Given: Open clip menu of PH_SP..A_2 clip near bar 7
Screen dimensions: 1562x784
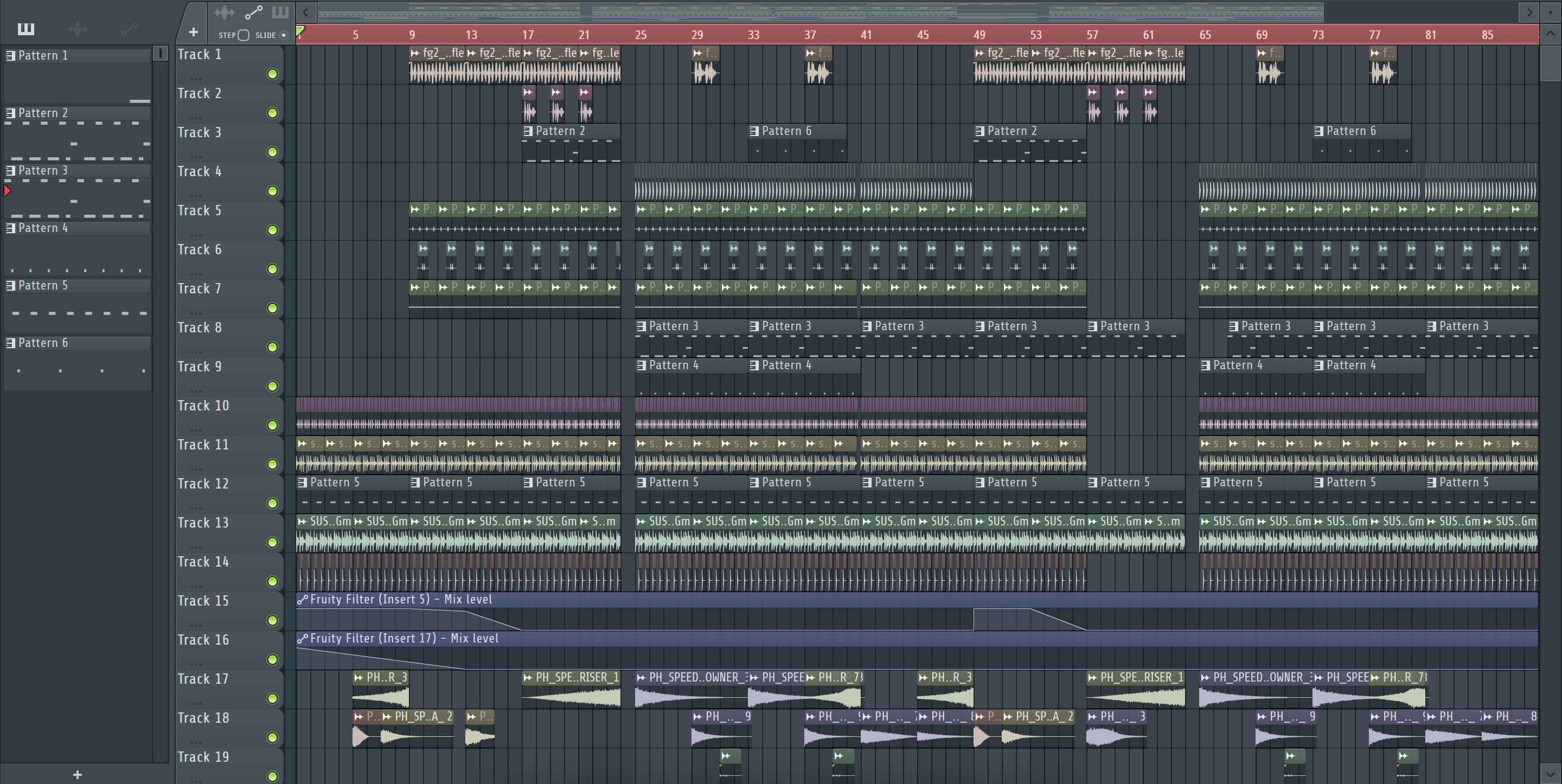Looking at the screenshot, I should tap(387, 717).
